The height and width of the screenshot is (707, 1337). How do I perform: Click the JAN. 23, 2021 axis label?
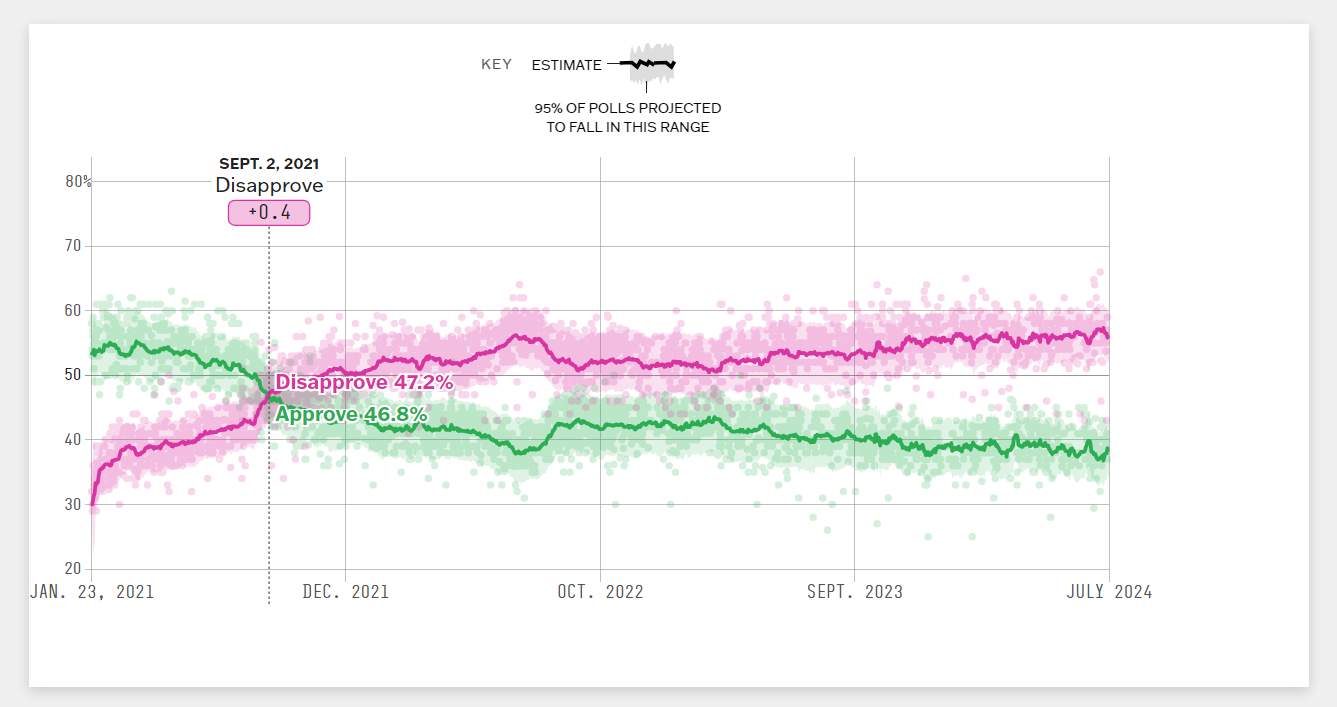(x=92, y=592)
